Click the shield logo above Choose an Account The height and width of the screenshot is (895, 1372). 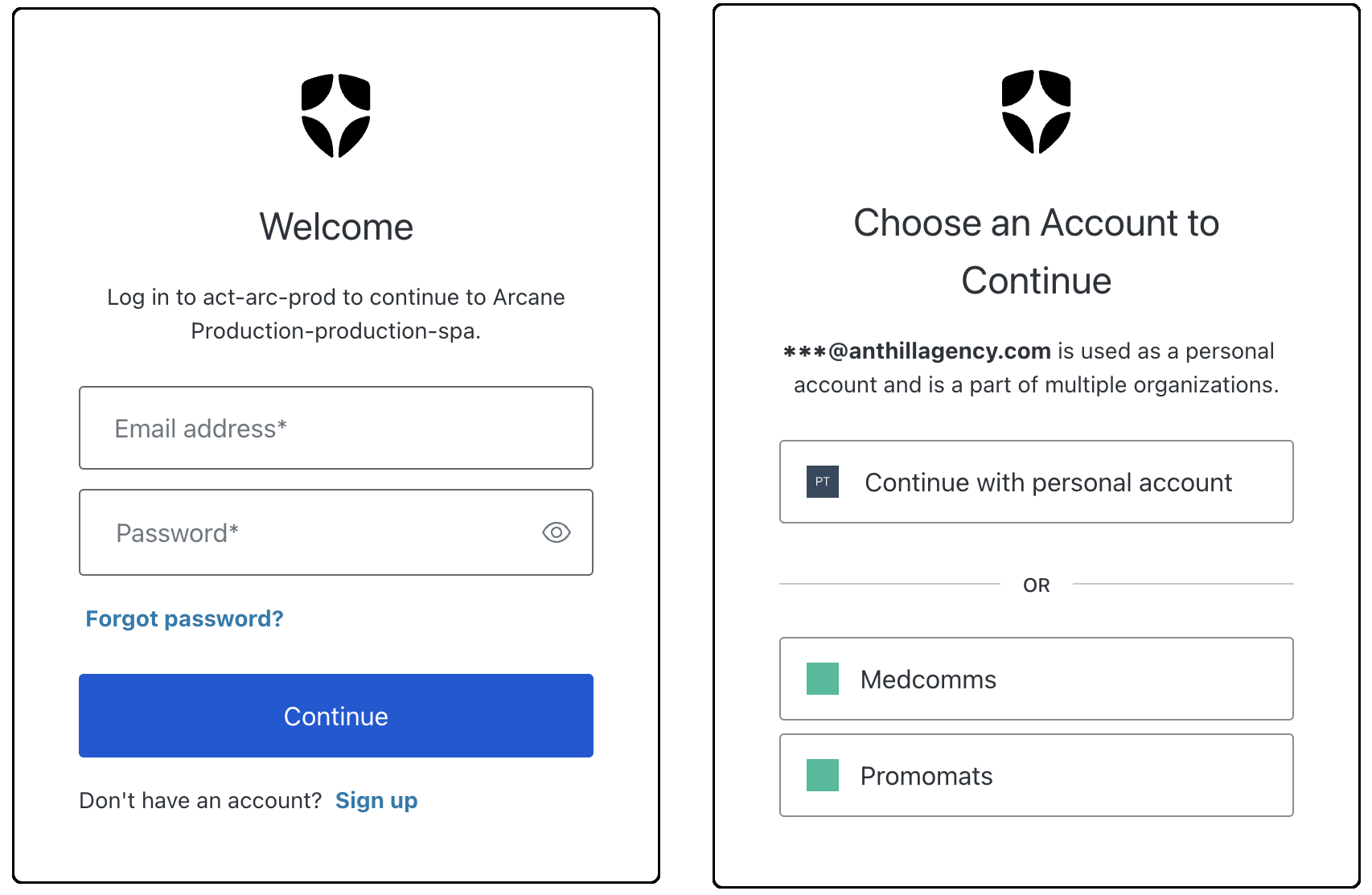click(1036, 112)
